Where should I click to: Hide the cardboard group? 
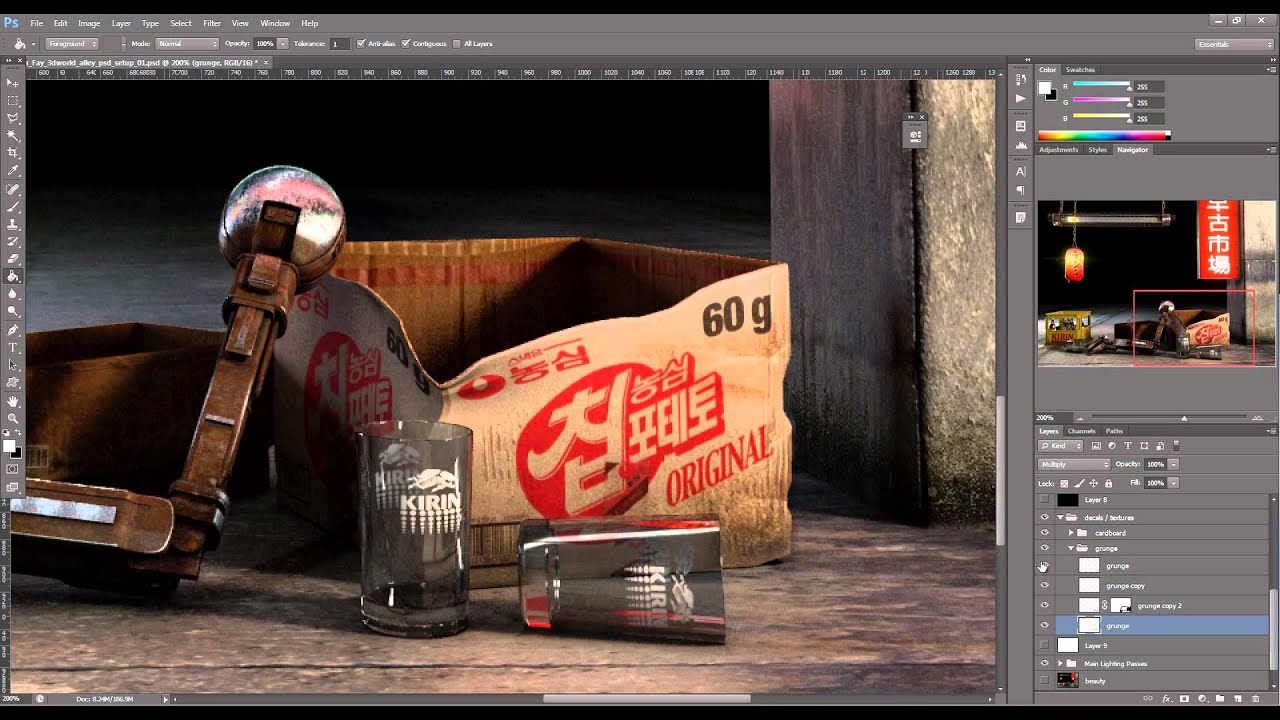pyautogui.click(x=1045, y=533)
